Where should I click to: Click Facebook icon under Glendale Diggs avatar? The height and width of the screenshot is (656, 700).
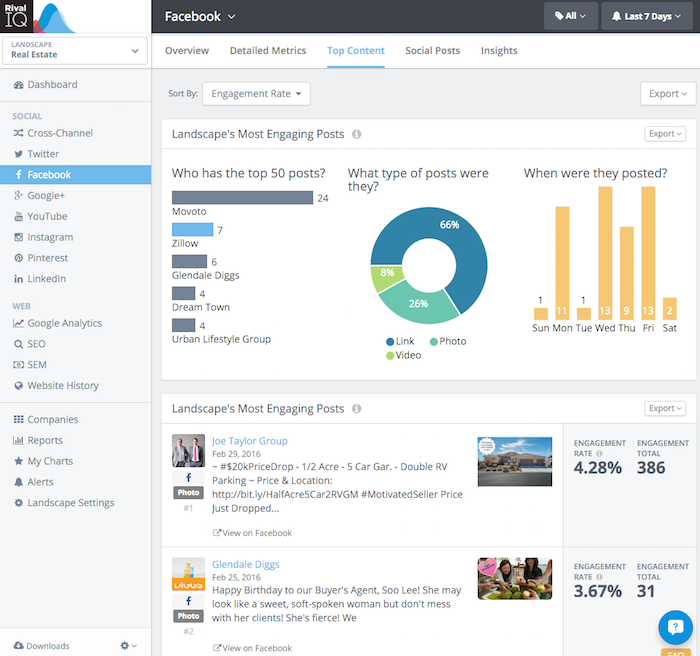(188, 601)
